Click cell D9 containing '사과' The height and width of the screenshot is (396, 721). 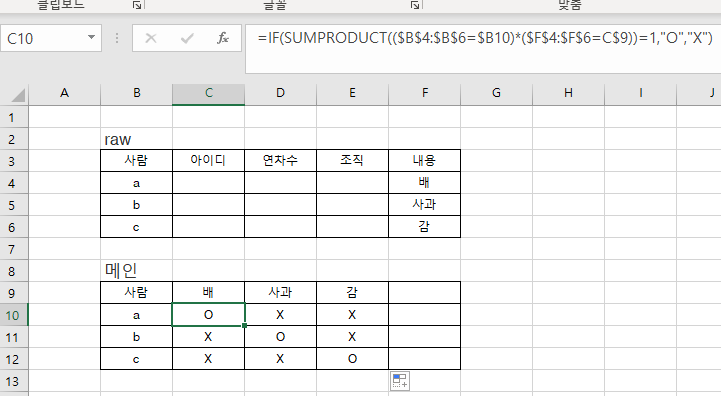(x=280, y=293)
